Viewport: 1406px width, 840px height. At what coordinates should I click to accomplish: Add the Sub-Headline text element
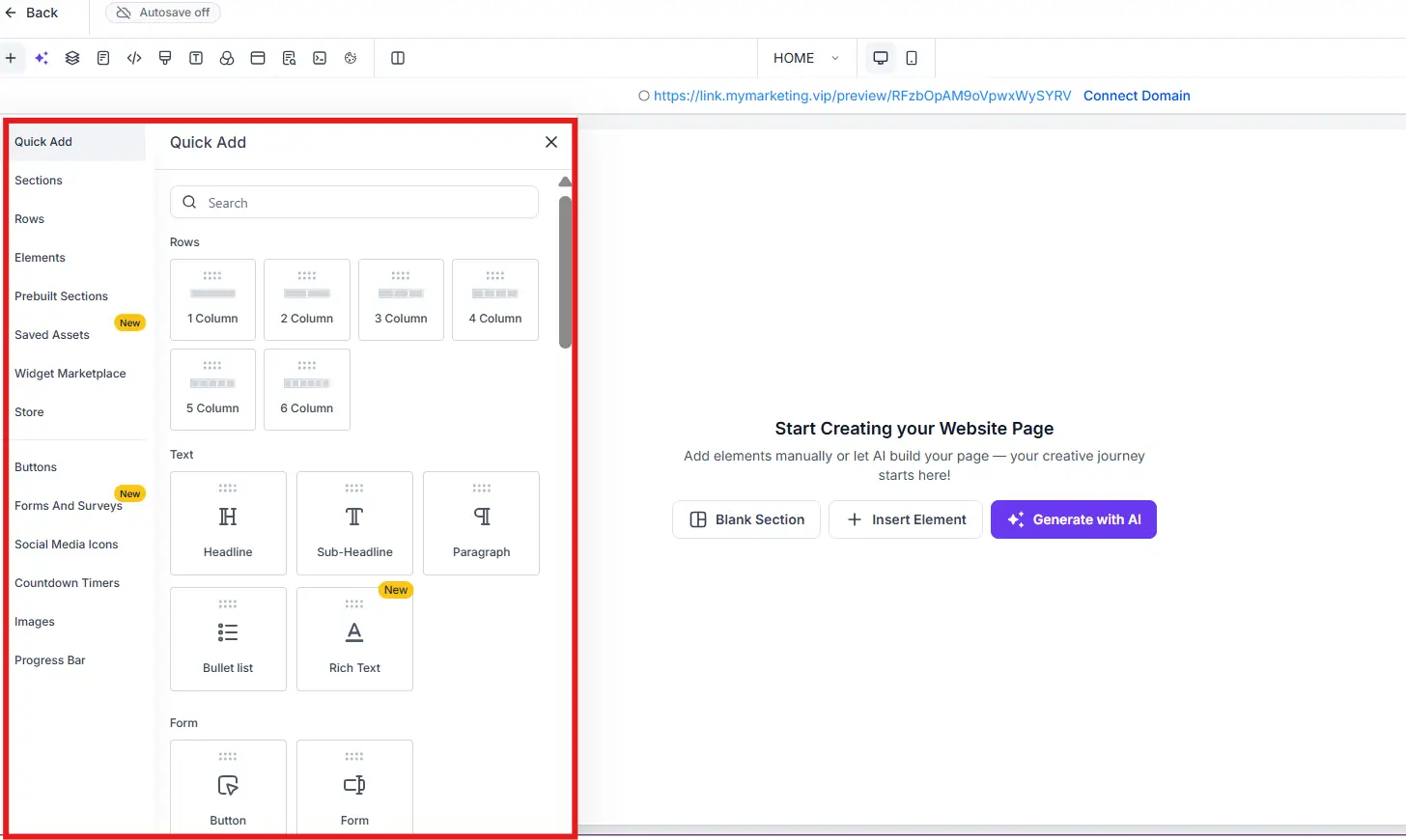(x=354, y=523)
